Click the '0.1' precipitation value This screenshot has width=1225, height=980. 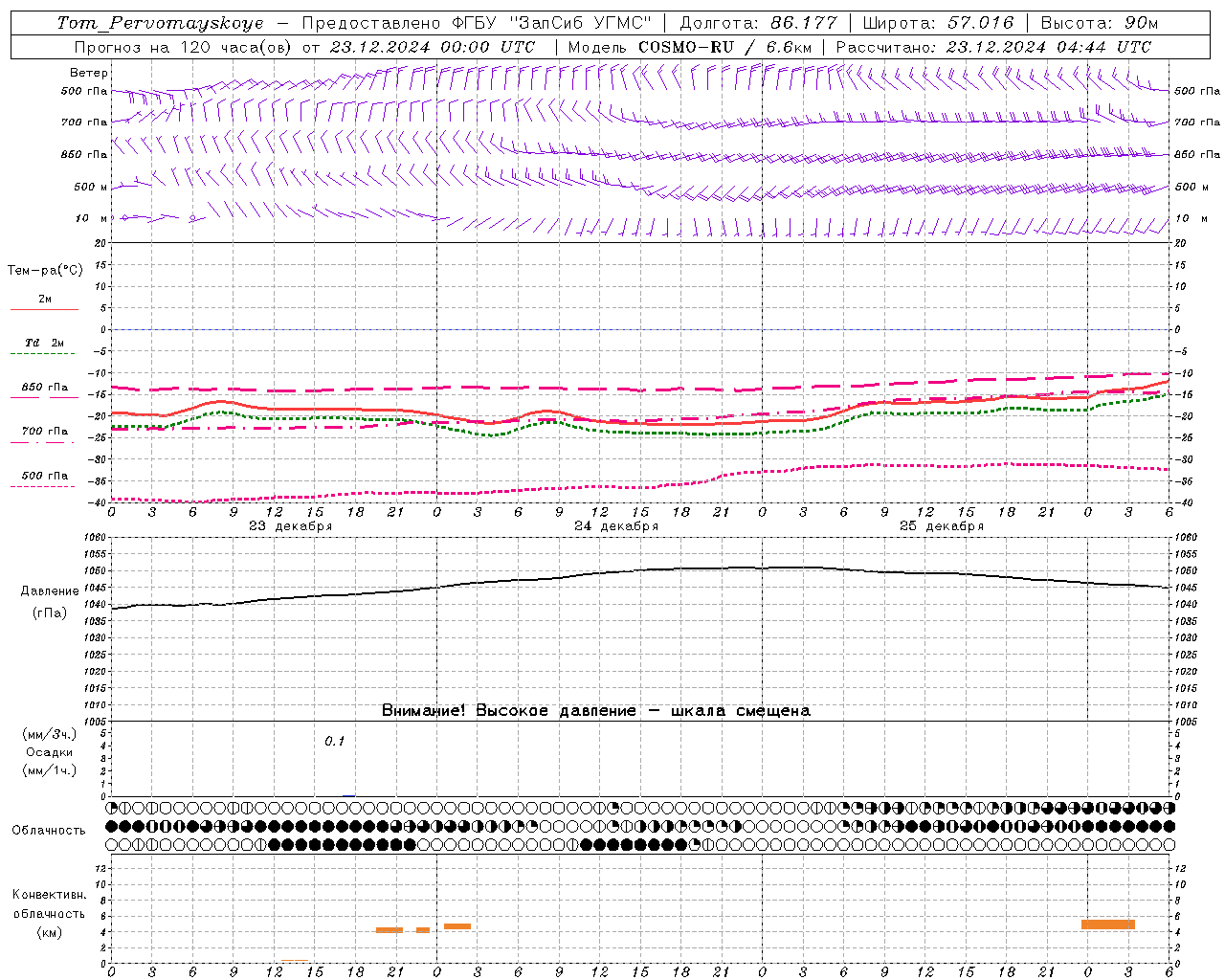coord(334,742)
